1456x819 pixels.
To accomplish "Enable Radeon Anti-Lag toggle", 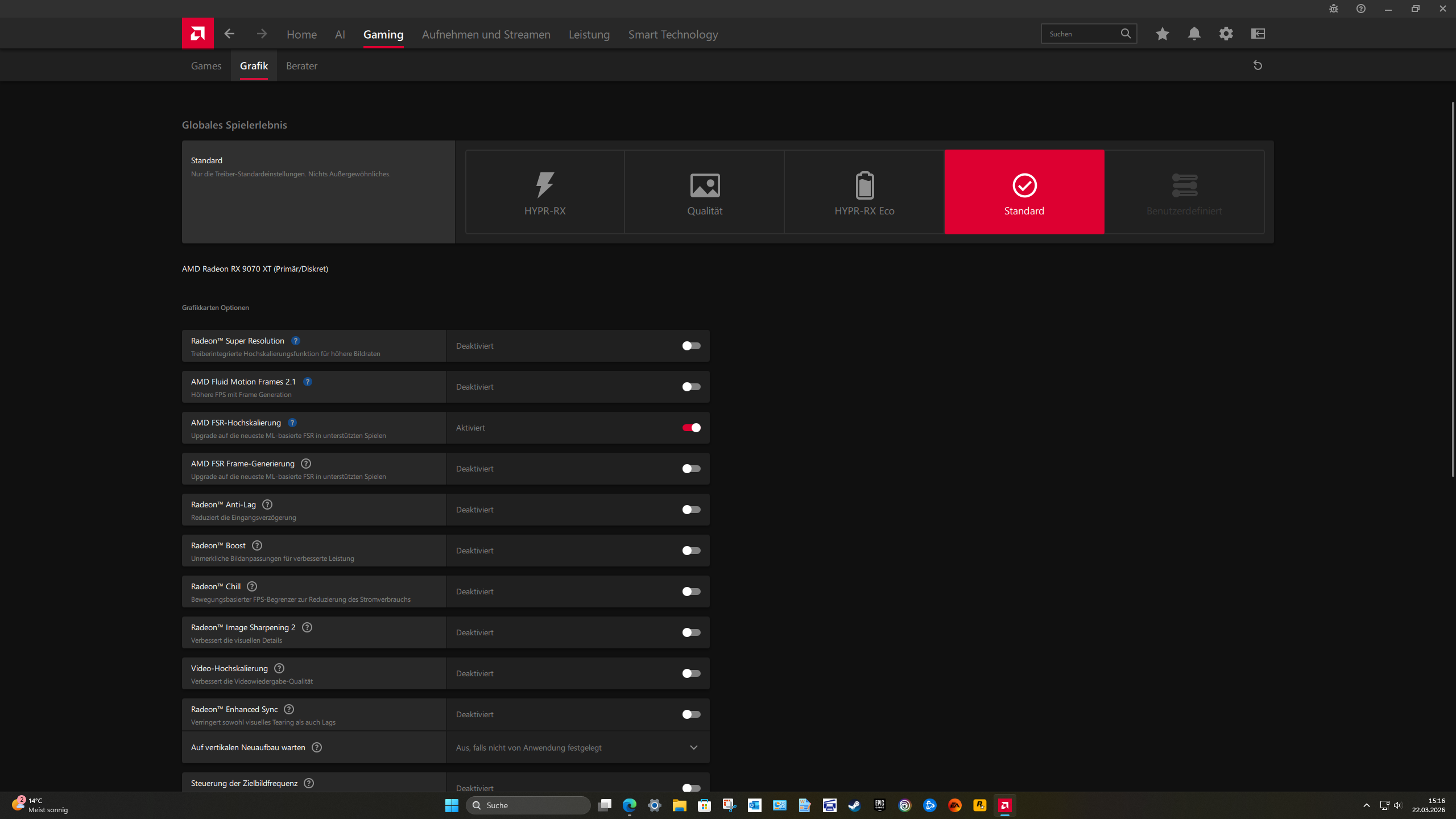I will point(691,510).
